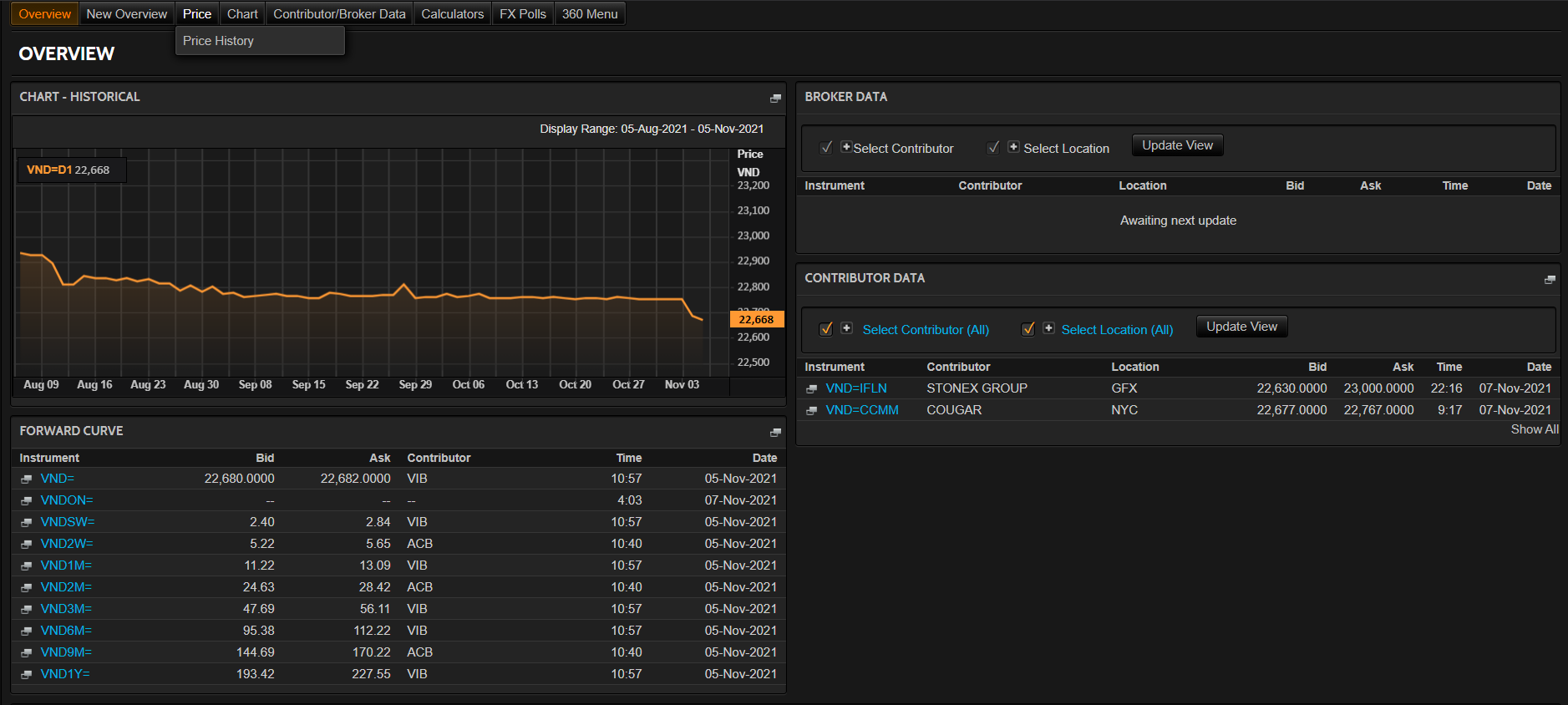Image resolution: width=1568 pixels, height=705 pixels.
Task: Expand Select Location (All) plus button
Action: coord(1048,328)
